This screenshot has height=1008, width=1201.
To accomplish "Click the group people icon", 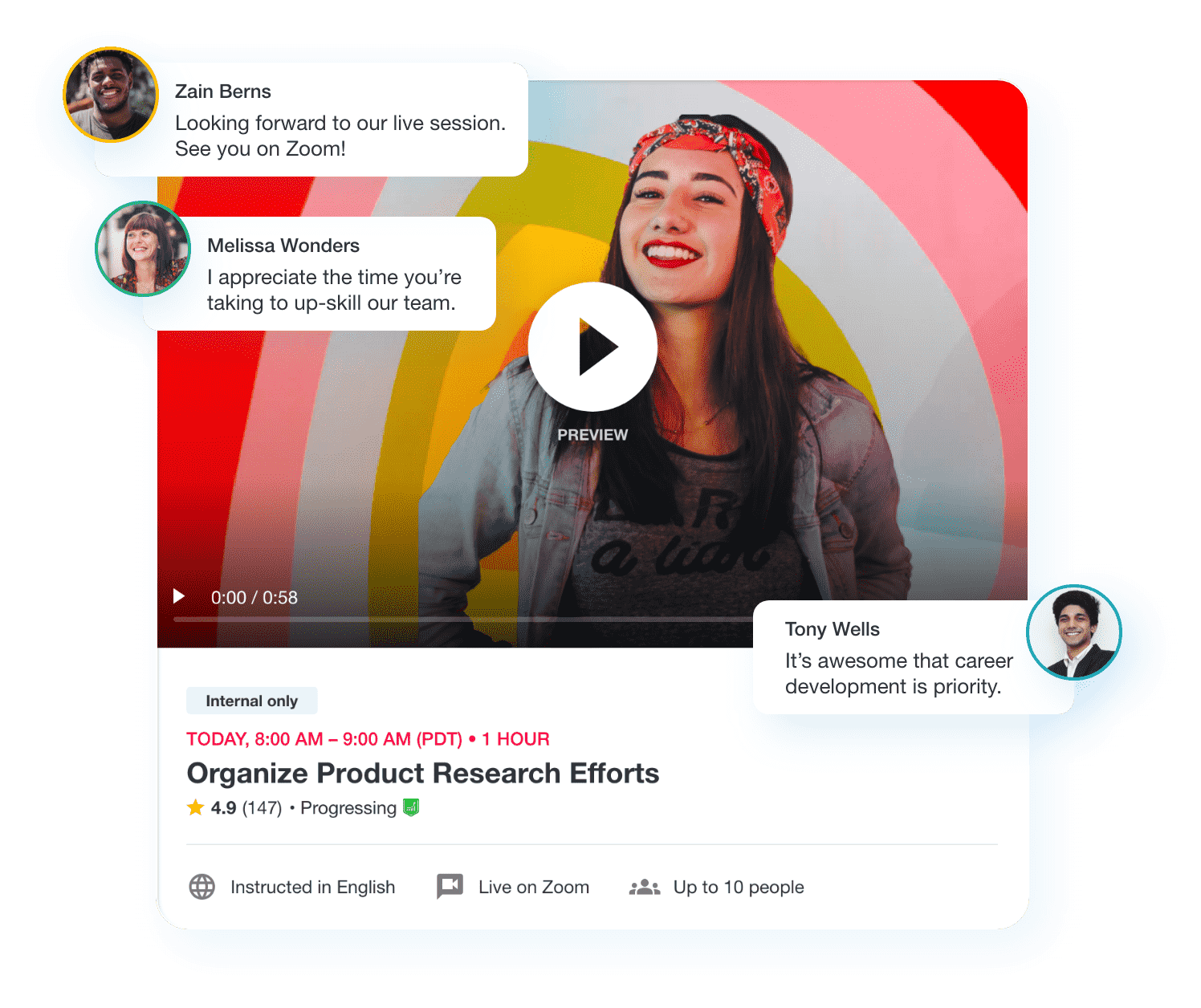I will tap(644, 887).
